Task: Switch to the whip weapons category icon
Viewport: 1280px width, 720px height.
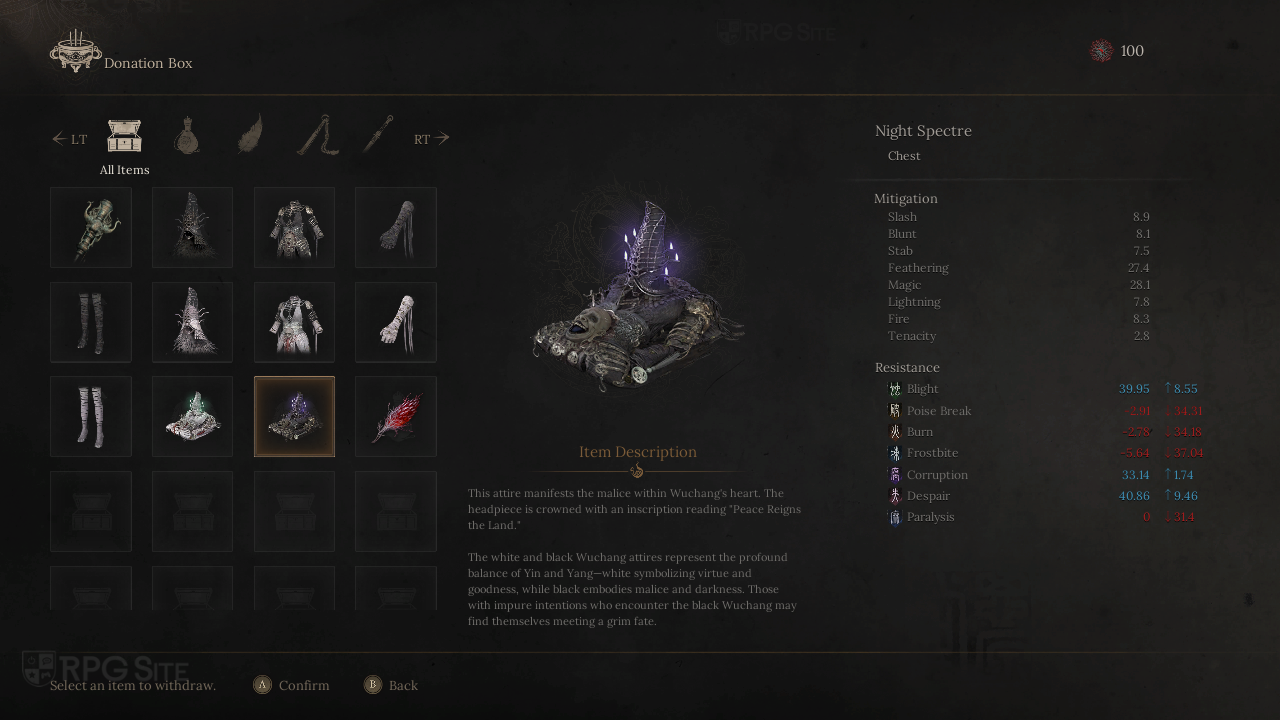Action: (316, 135)
